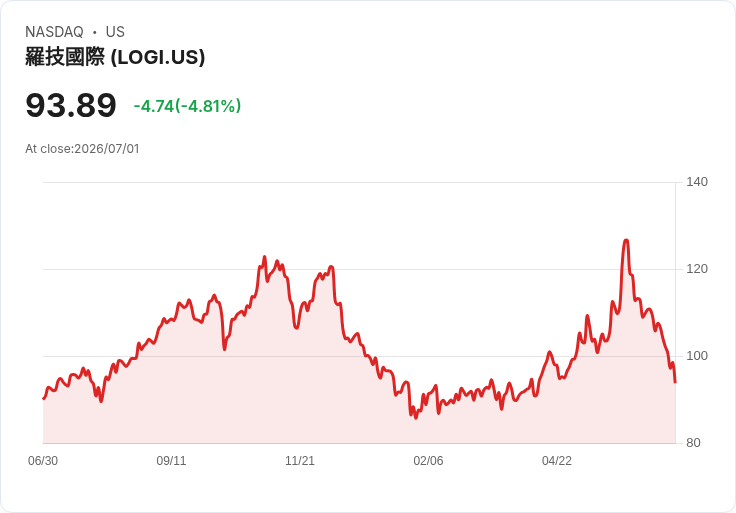
Task: Click the 11/21 x-axis date label
Action: coord(300,461)
